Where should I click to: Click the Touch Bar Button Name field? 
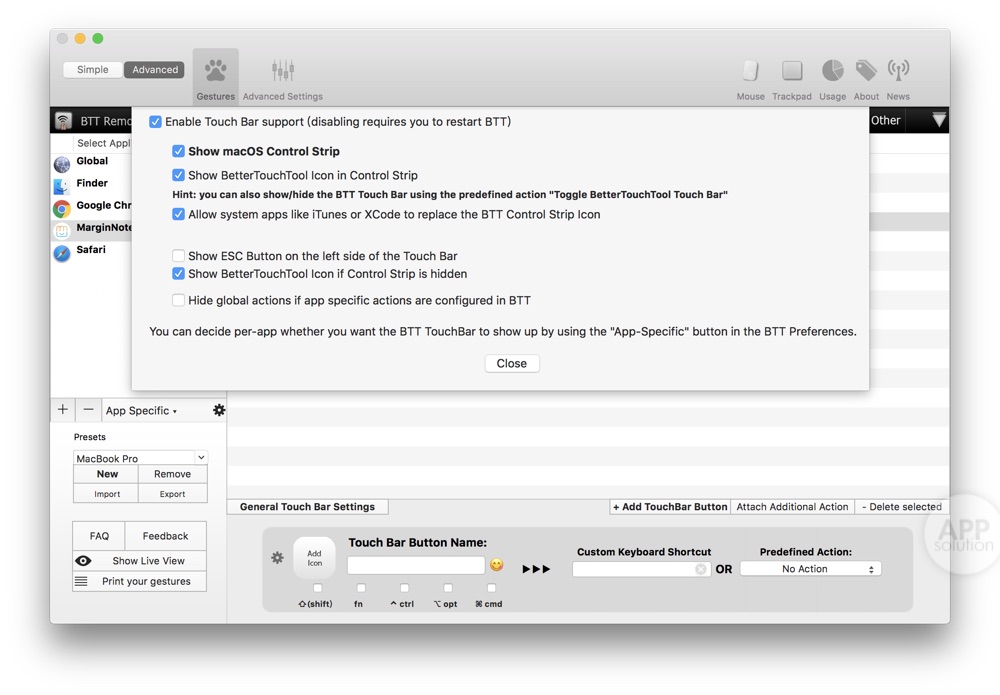tap(415, 566)
